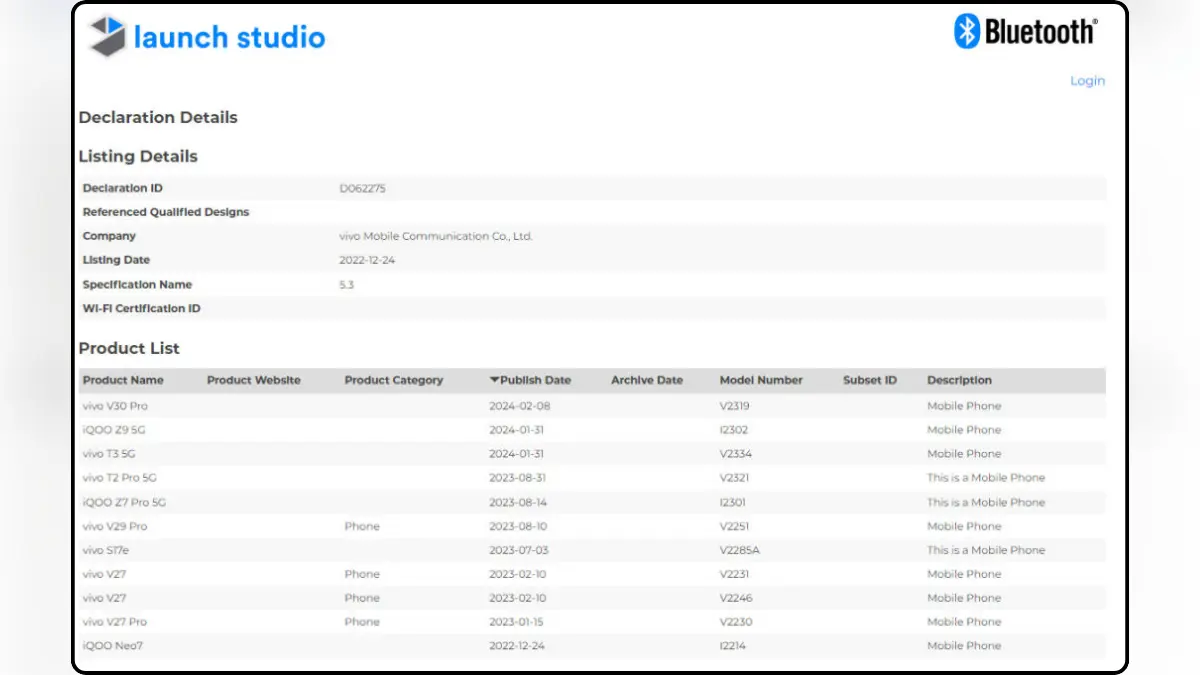Click model number V2319
1200x675 pixels.
[734, 406]
